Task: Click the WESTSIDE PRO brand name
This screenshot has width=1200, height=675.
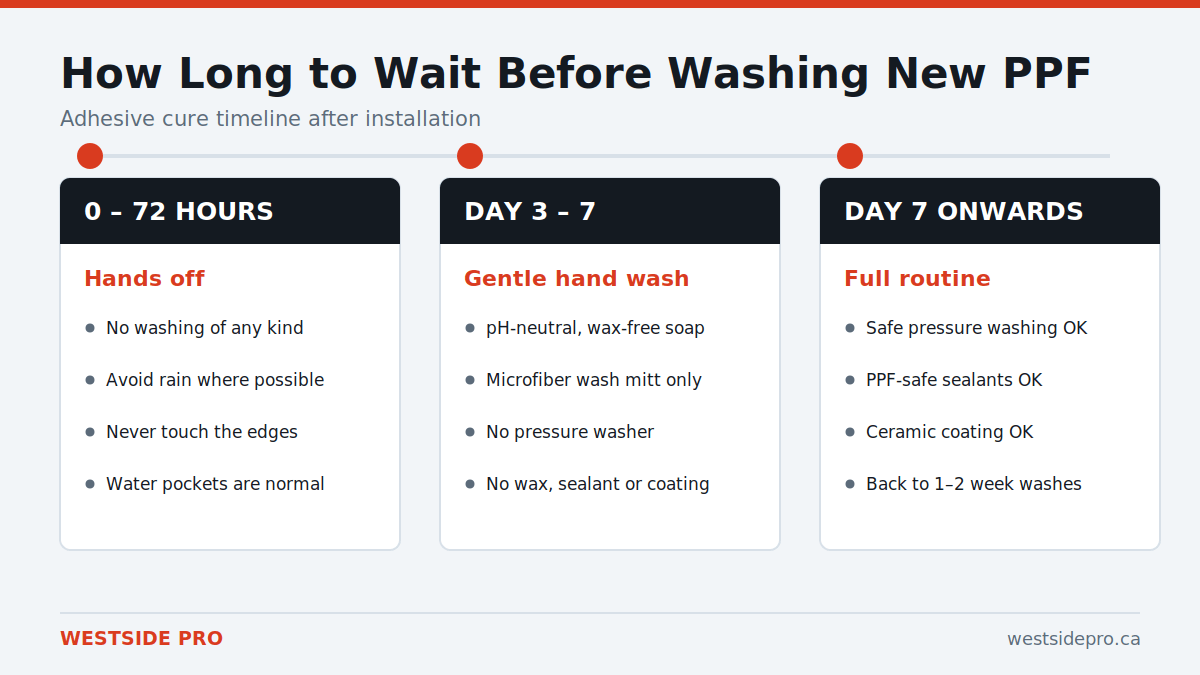Action: click(x=141, y=639)
